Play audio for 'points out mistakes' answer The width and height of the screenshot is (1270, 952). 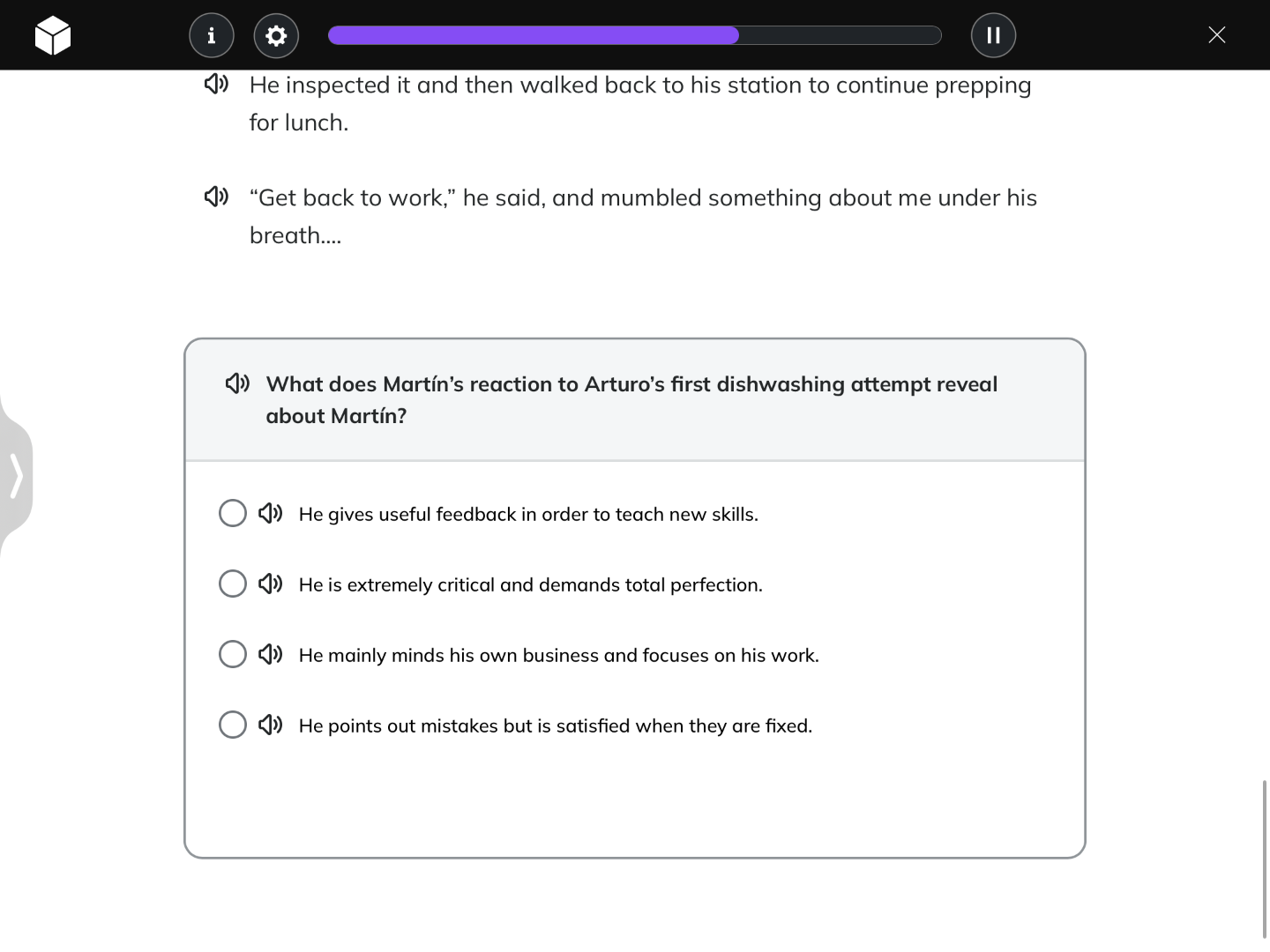tap(271, 725)
